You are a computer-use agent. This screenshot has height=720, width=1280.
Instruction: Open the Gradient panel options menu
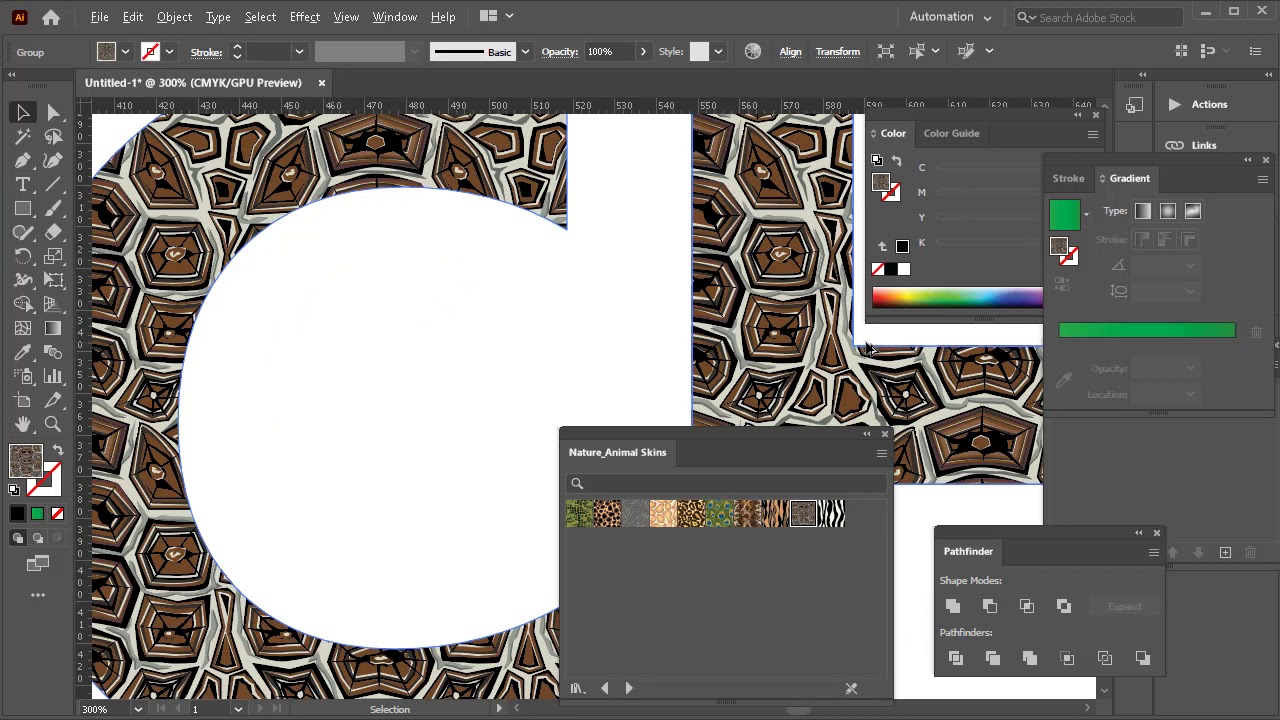point(1262,179)
